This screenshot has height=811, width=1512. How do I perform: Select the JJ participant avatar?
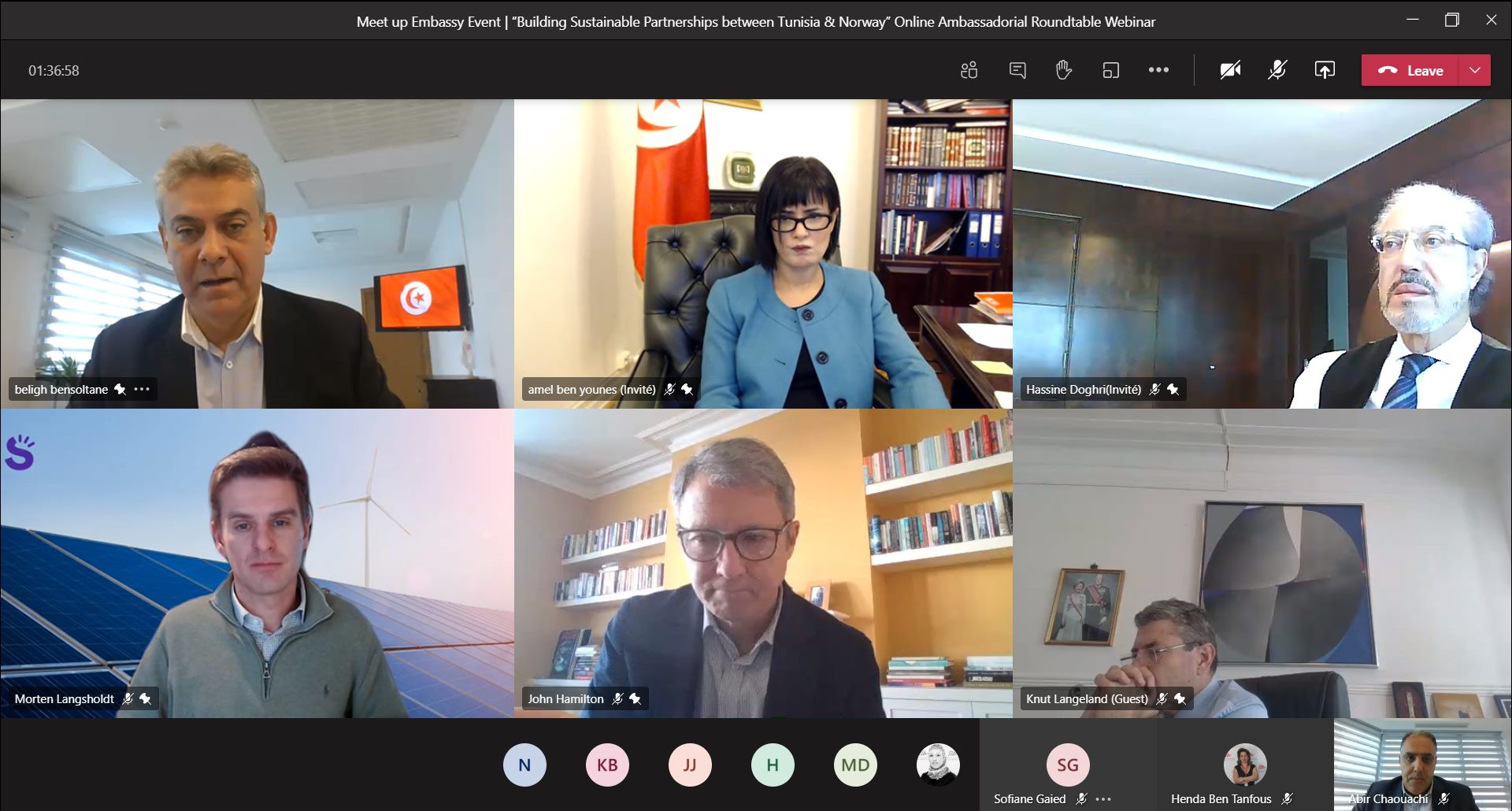pyautogui.click(x=690, y=765)
